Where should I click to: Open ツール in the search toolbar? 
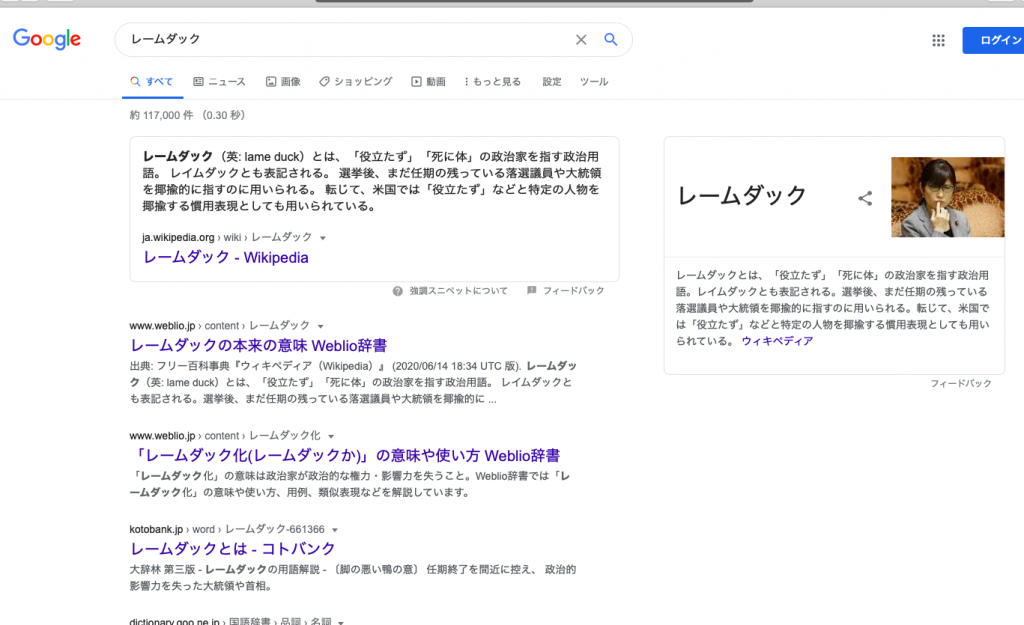[x=594, y=82]
